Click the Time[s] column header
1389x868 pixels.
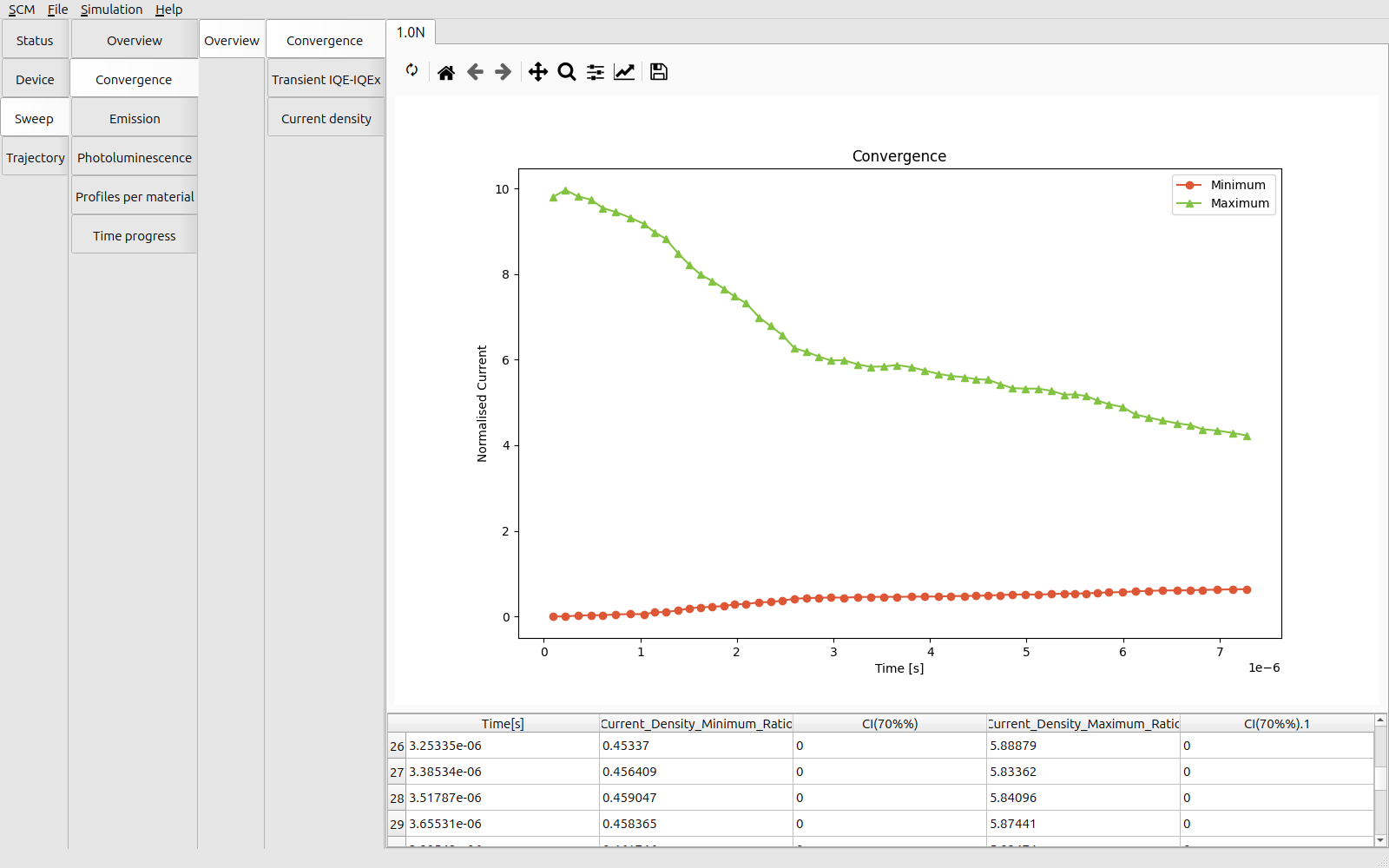pyautogui.click(x=503, y=724)
